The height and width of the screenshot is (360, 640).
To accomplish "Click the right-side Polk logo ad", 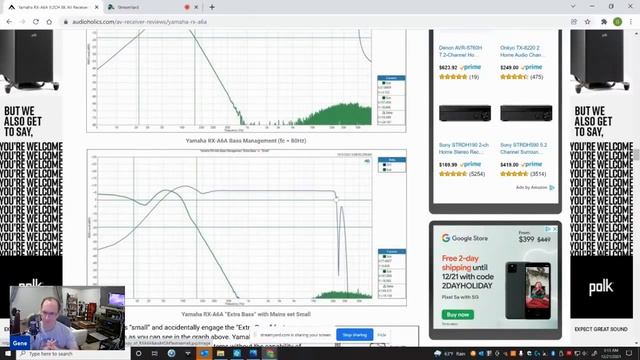I will pos(601,287).
